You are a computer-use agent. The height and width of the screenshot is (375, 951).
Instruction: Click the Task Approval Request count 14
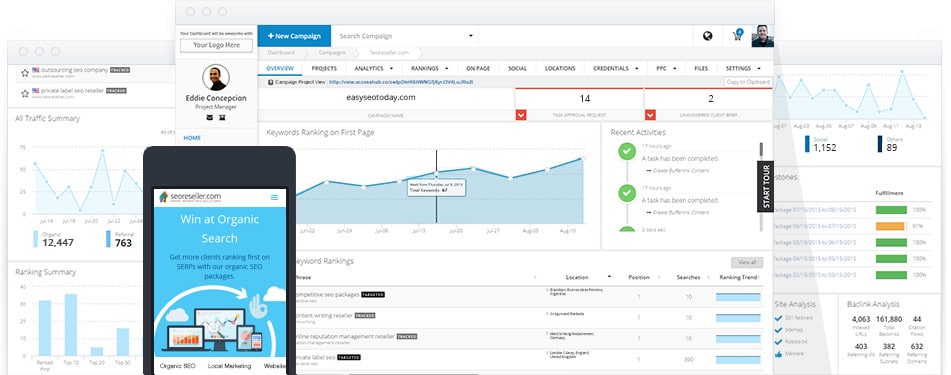tap(585, 98)
